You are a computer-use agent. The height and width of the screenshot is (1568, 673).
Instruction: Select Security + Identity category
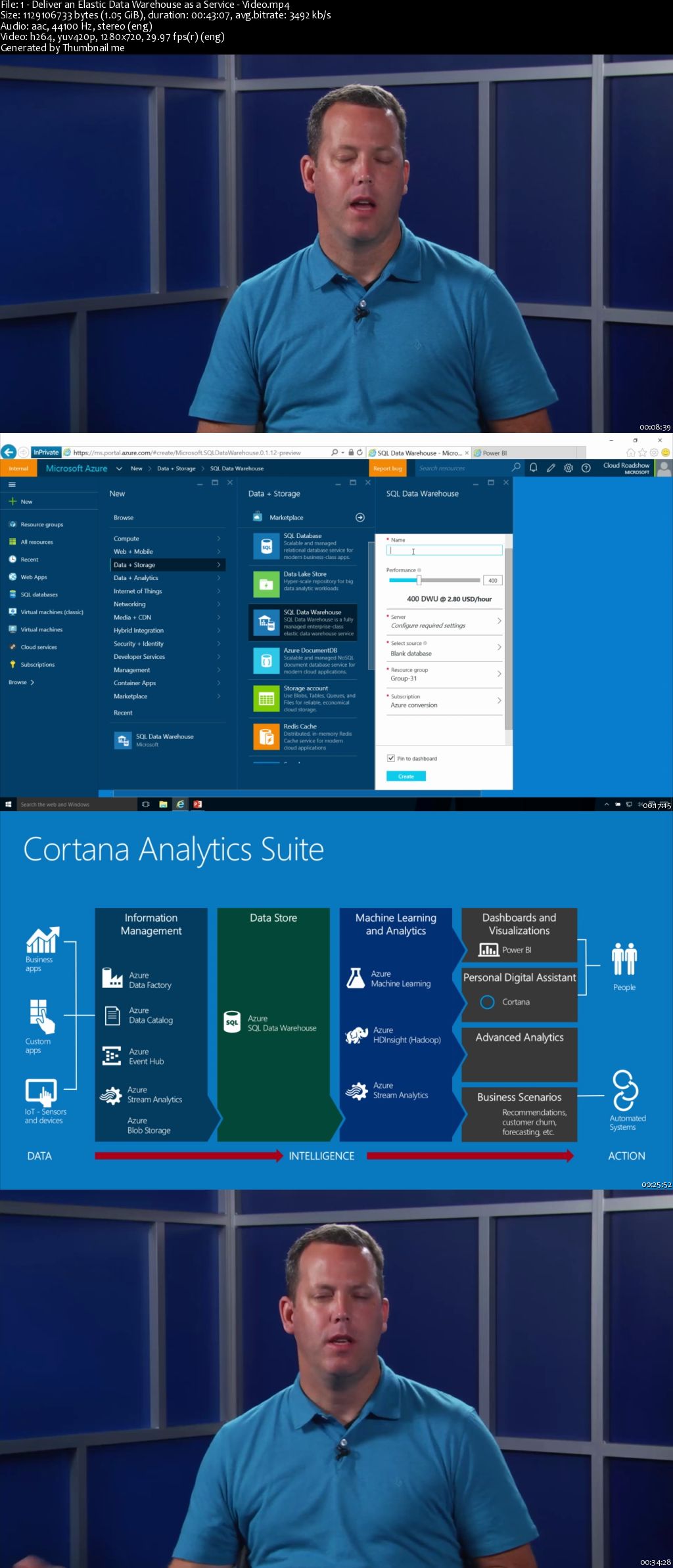(x=168, y=644)
